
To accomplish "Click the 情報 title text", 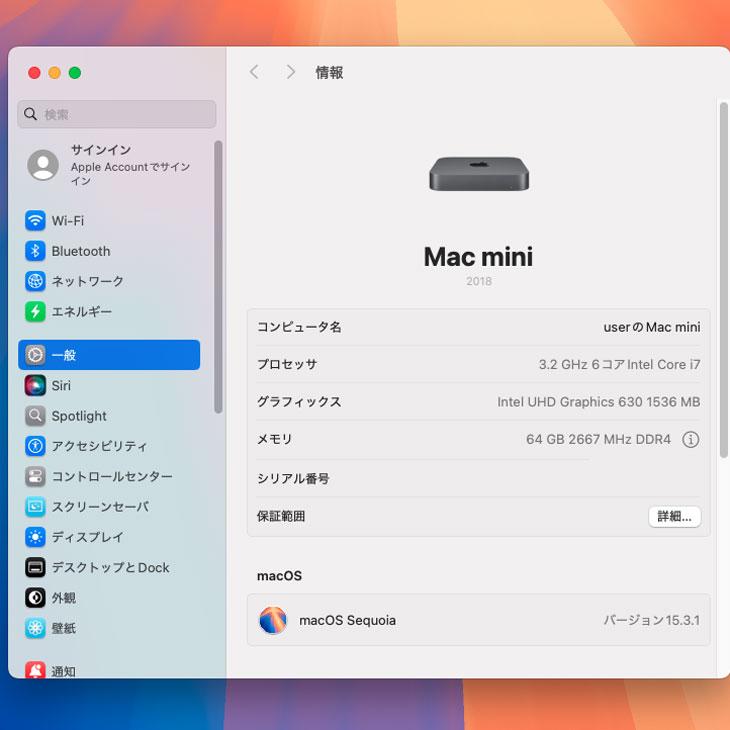I will tap(330, 73).
